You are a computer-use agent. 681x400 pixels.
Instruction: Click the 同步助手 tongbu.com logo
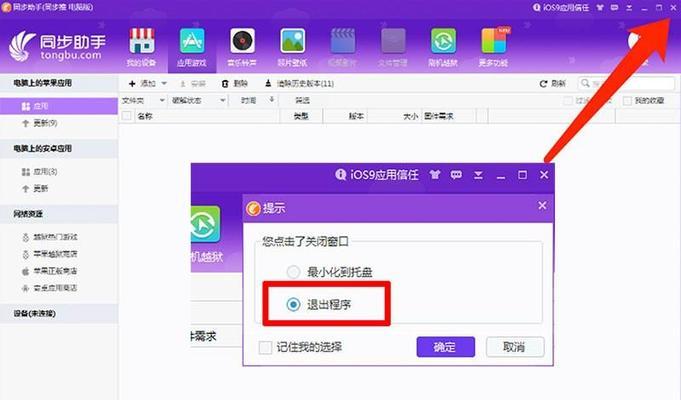tap(56, 46)
